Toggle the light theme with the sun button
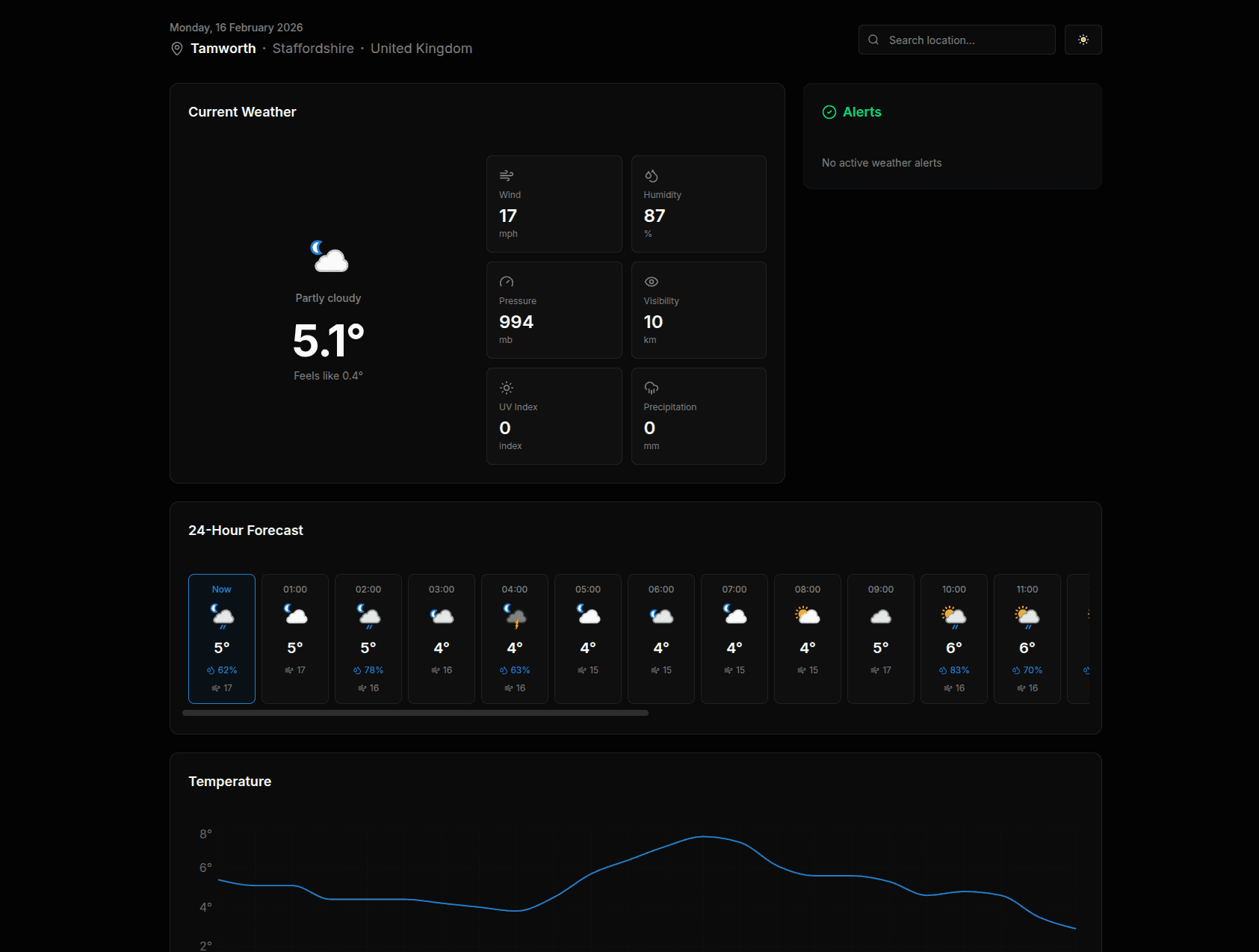This screenshot has width=1259, height=952. coord(1083,40)
